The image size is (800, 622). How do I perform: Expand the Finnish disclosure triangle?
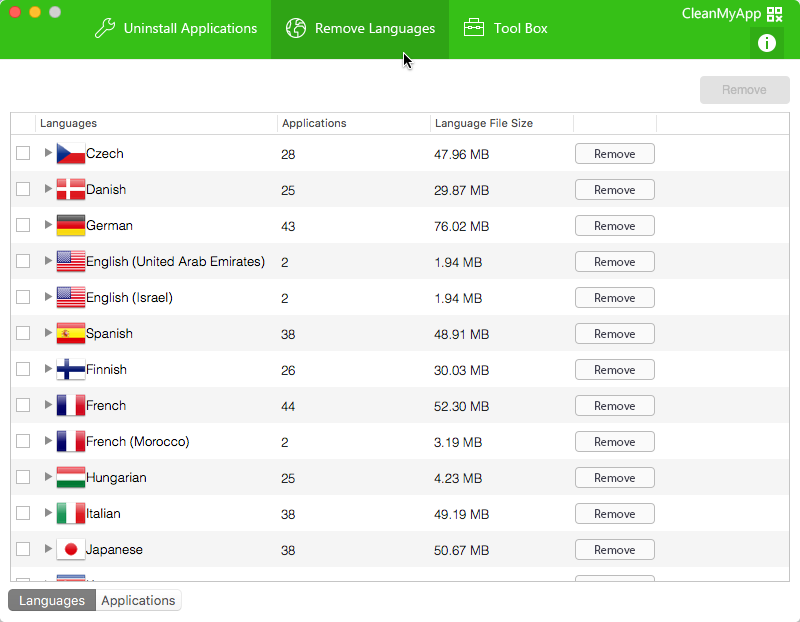point(48,370)
